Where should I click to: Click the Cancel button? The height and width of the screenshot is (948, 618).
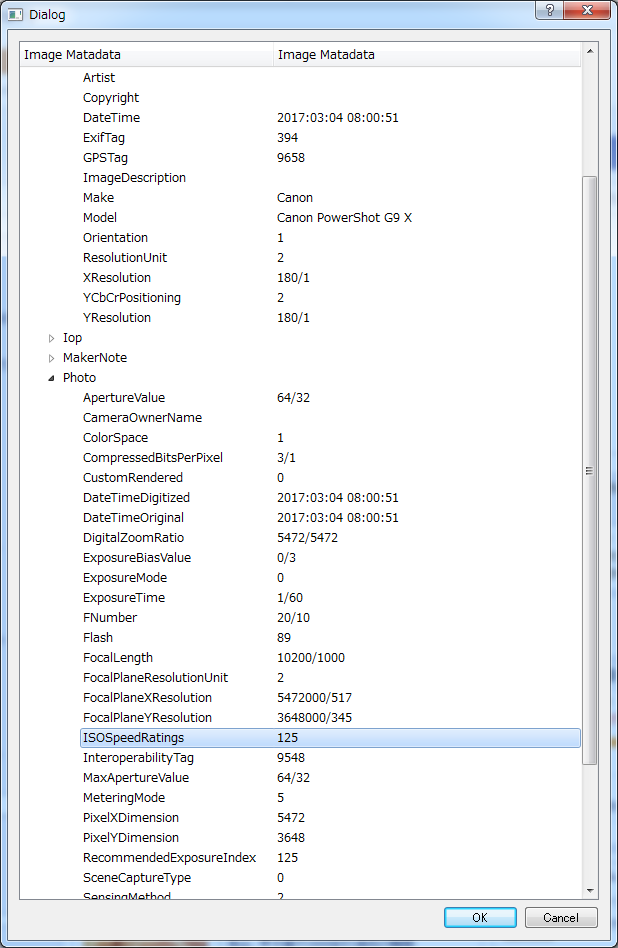coord(561,917)
